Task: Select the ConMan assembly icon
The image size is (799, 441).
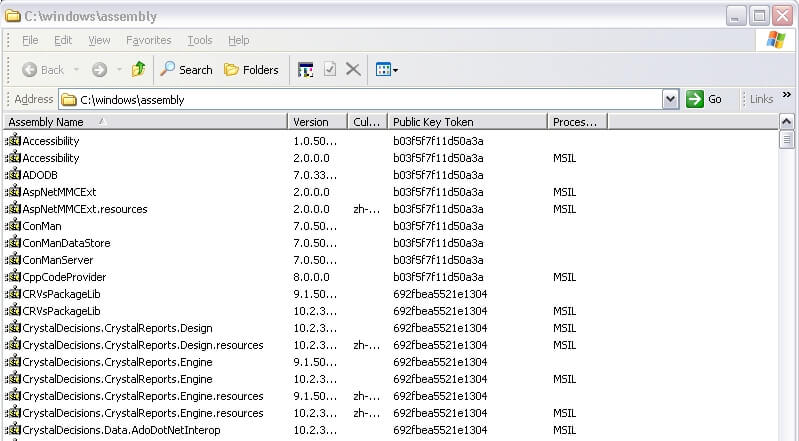Action: 13,225
